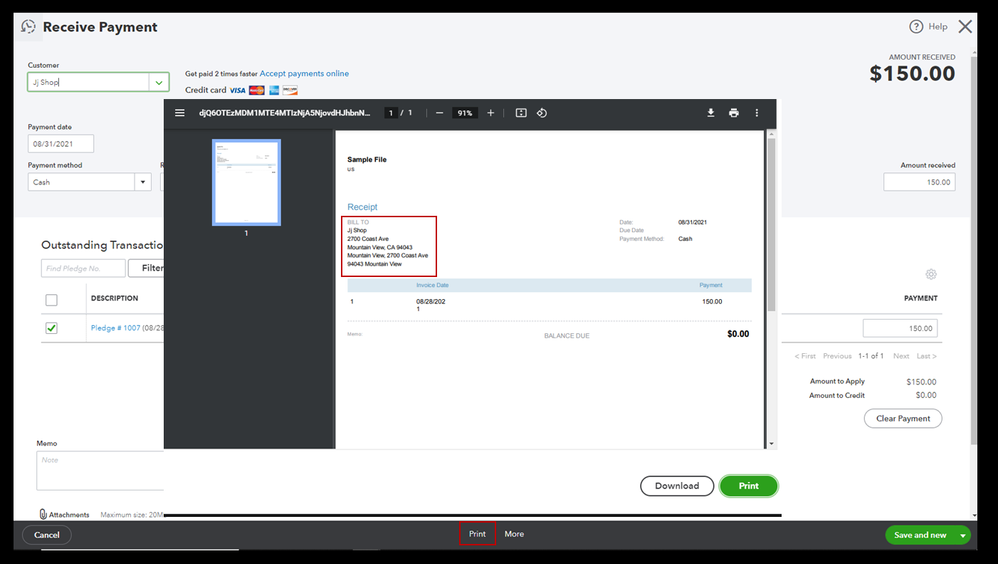Viewport: 998px width, 564px height.
Task: Select the page 1 thumbnail in PDF sidebar
Action: pos(246,183)
